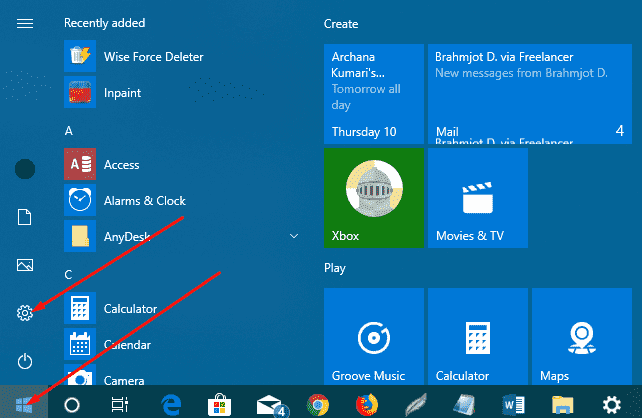The image size is (642, 418).
Task: Click the Calculator icon in app list
Action: coord(80,308)
